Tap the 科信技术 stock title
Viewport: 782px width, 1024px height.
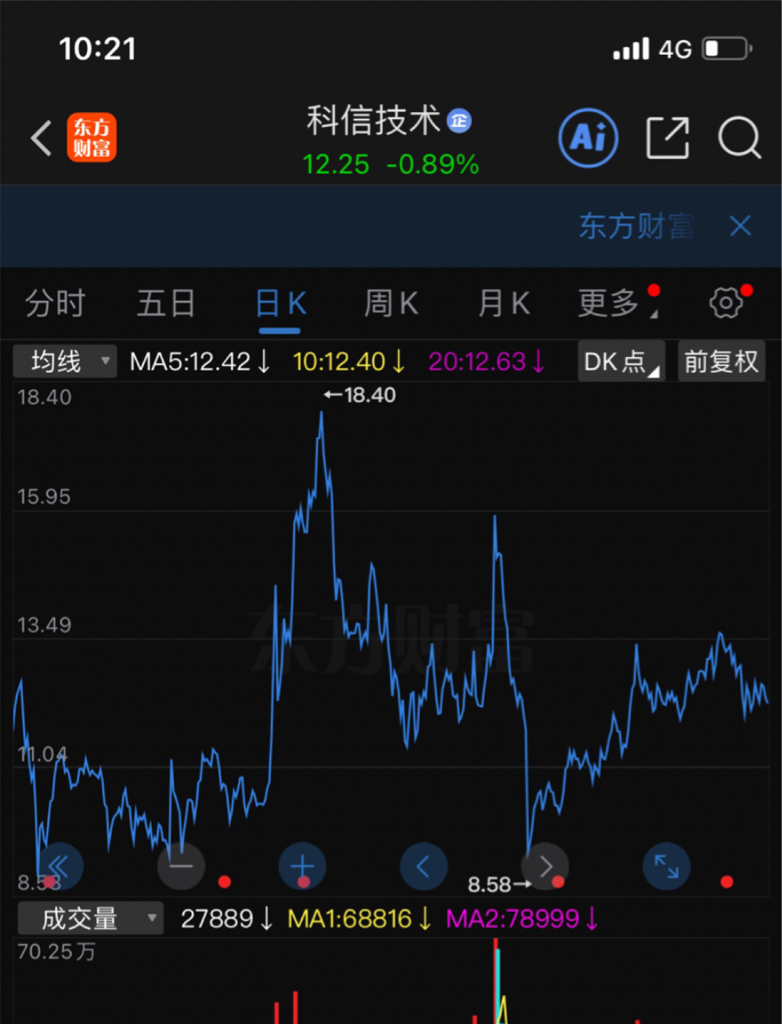374,121
